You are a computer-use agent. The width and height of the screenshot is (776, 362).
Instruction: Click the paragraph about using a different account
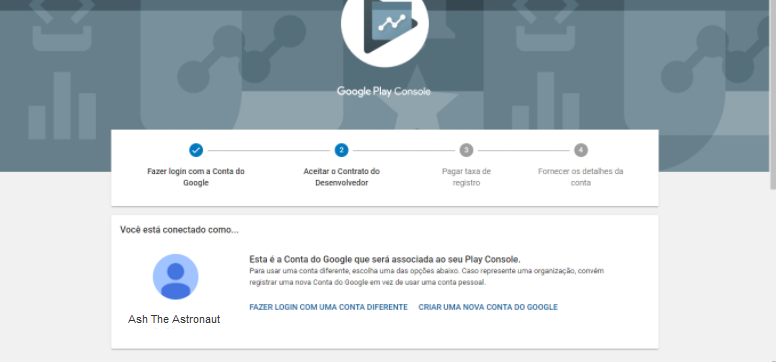[427, 277]
